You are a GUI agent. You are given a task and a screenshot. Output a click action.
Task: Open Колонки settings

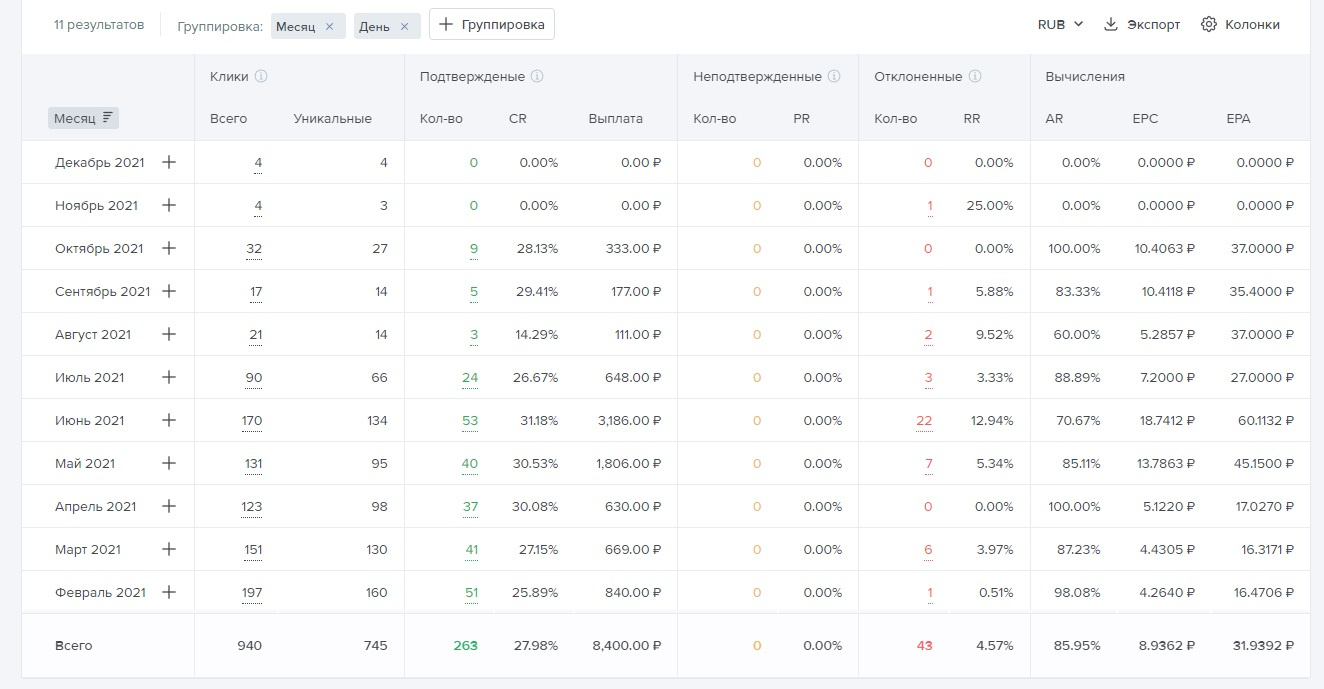(1240, 25)
